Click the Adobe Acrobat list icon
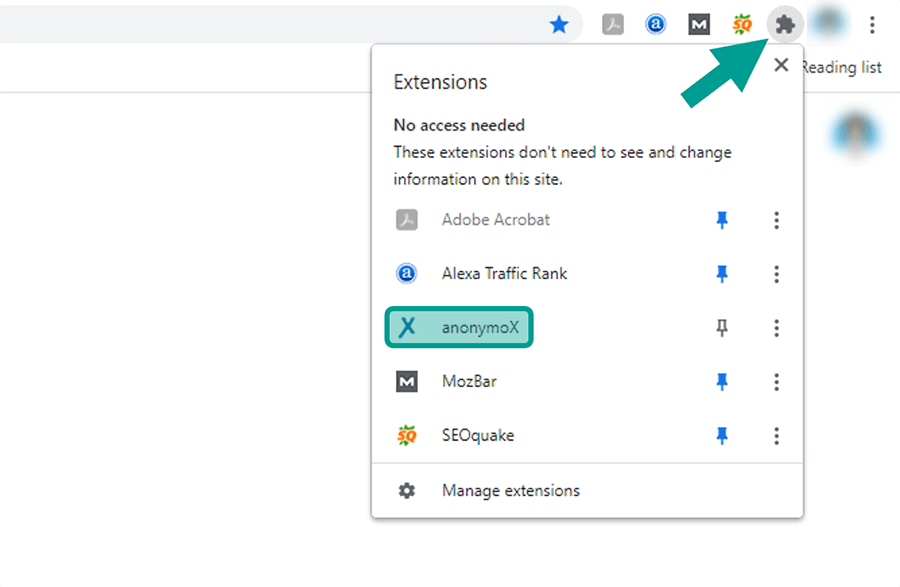The image size is (900, 587). [x=406, y=220]
